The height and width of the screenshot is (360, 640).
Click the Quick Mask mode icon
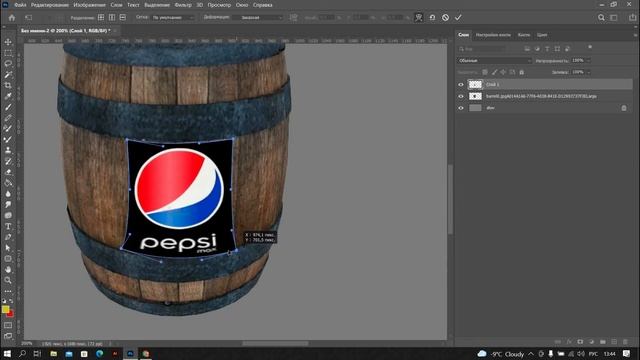pos(8,325)
